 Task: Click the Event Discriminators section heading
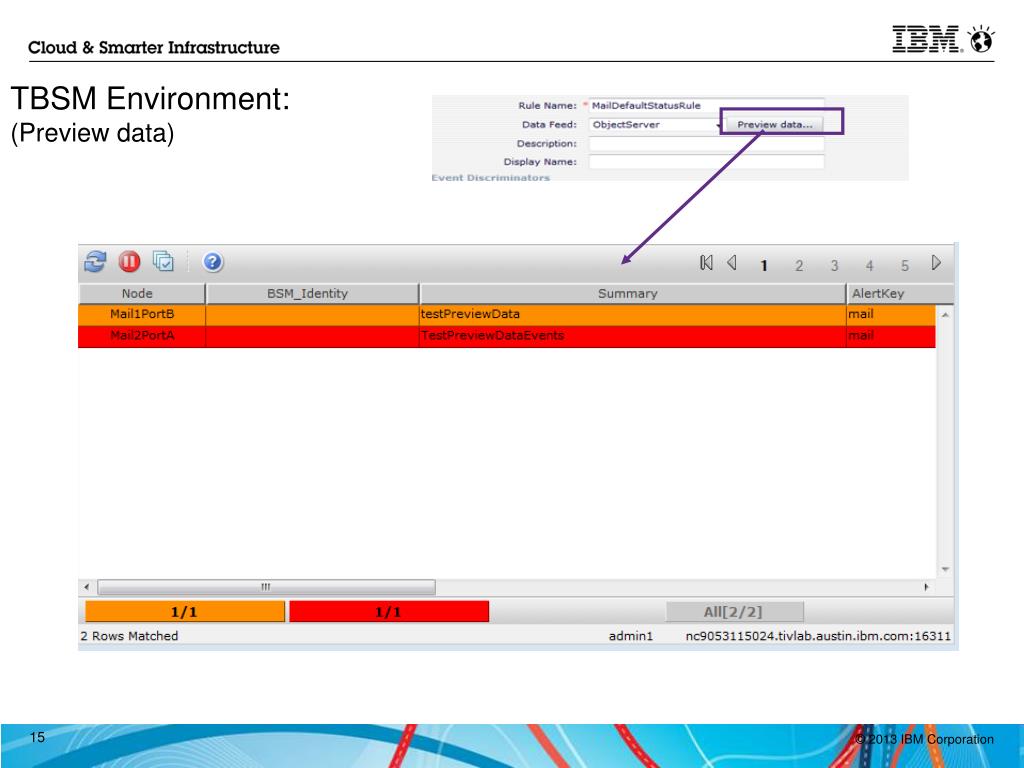pyautogui.click(x=490, y=178)
